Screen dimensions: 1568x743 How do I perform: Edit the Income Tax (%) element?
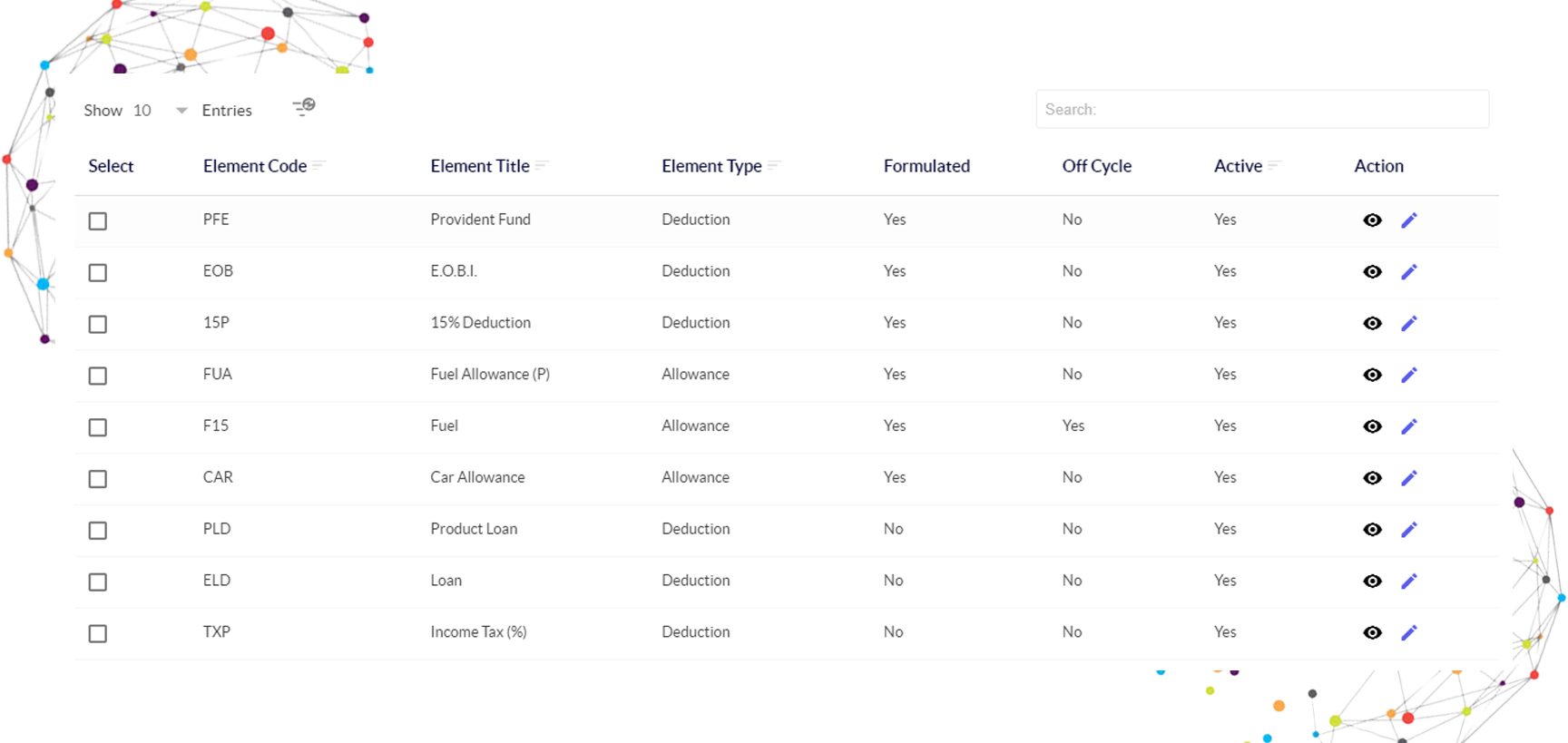click(1408, 632)
